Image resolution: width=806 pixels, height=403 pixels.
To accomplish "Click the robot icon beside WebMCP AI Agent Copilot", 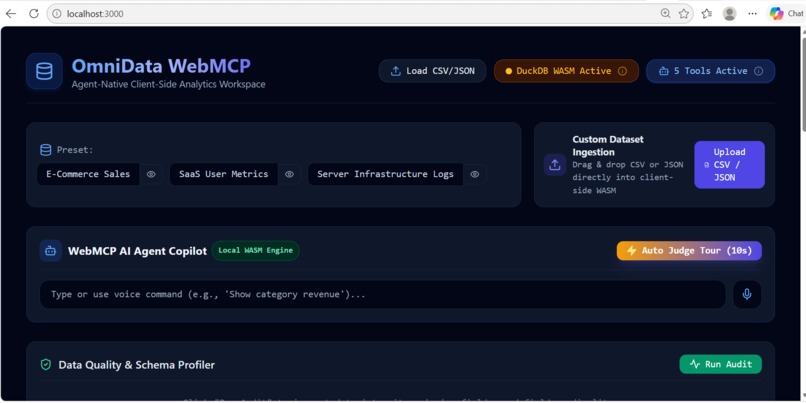I will 50,251.
